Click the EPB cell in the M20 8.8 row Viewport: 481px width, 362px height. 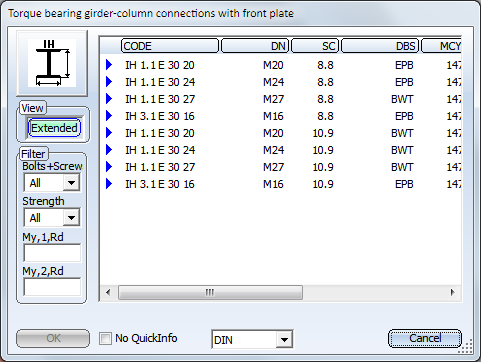[404, 65]
